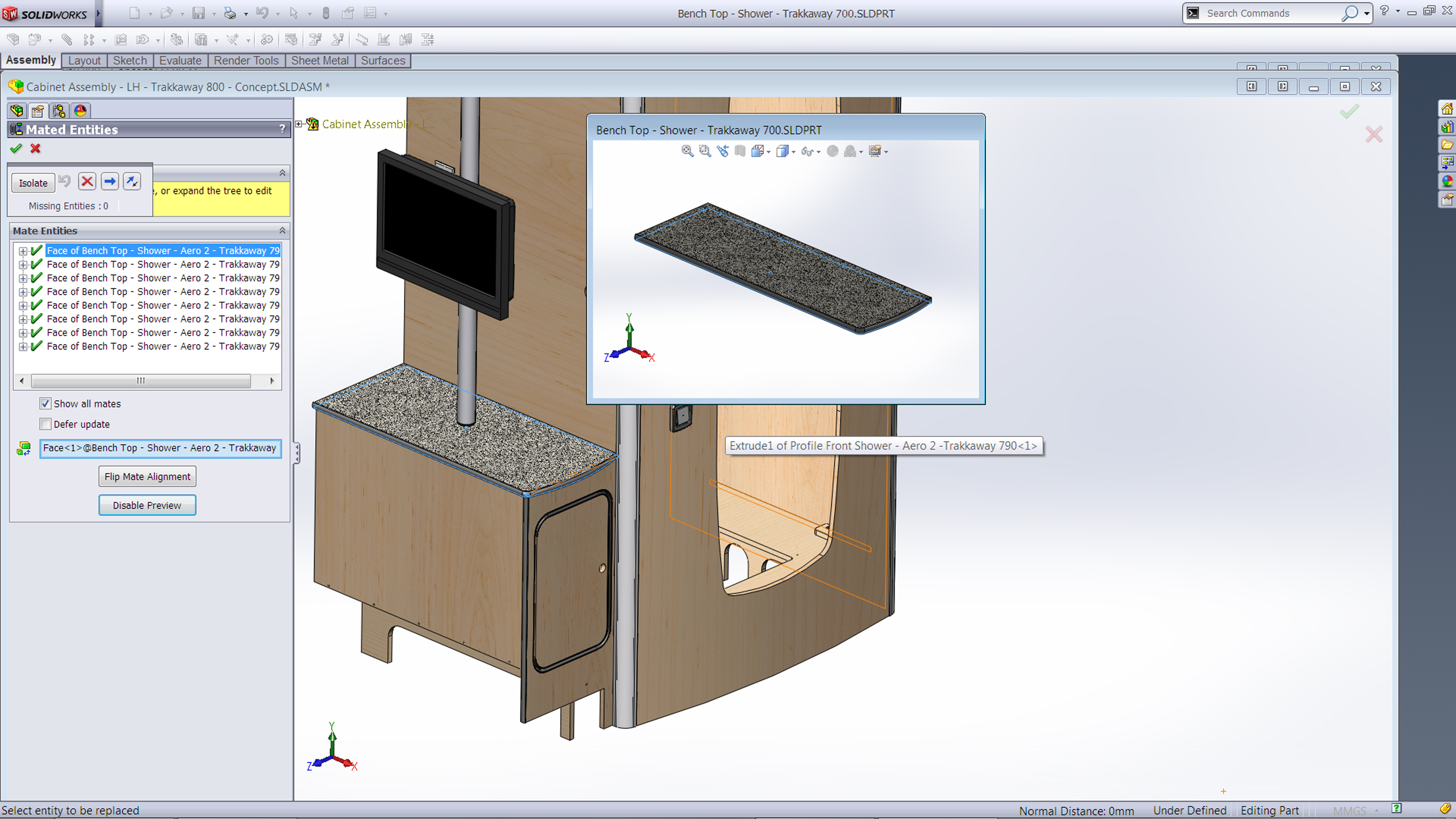Uncheck the Show all mates checkbox

[x=45, y=404]
